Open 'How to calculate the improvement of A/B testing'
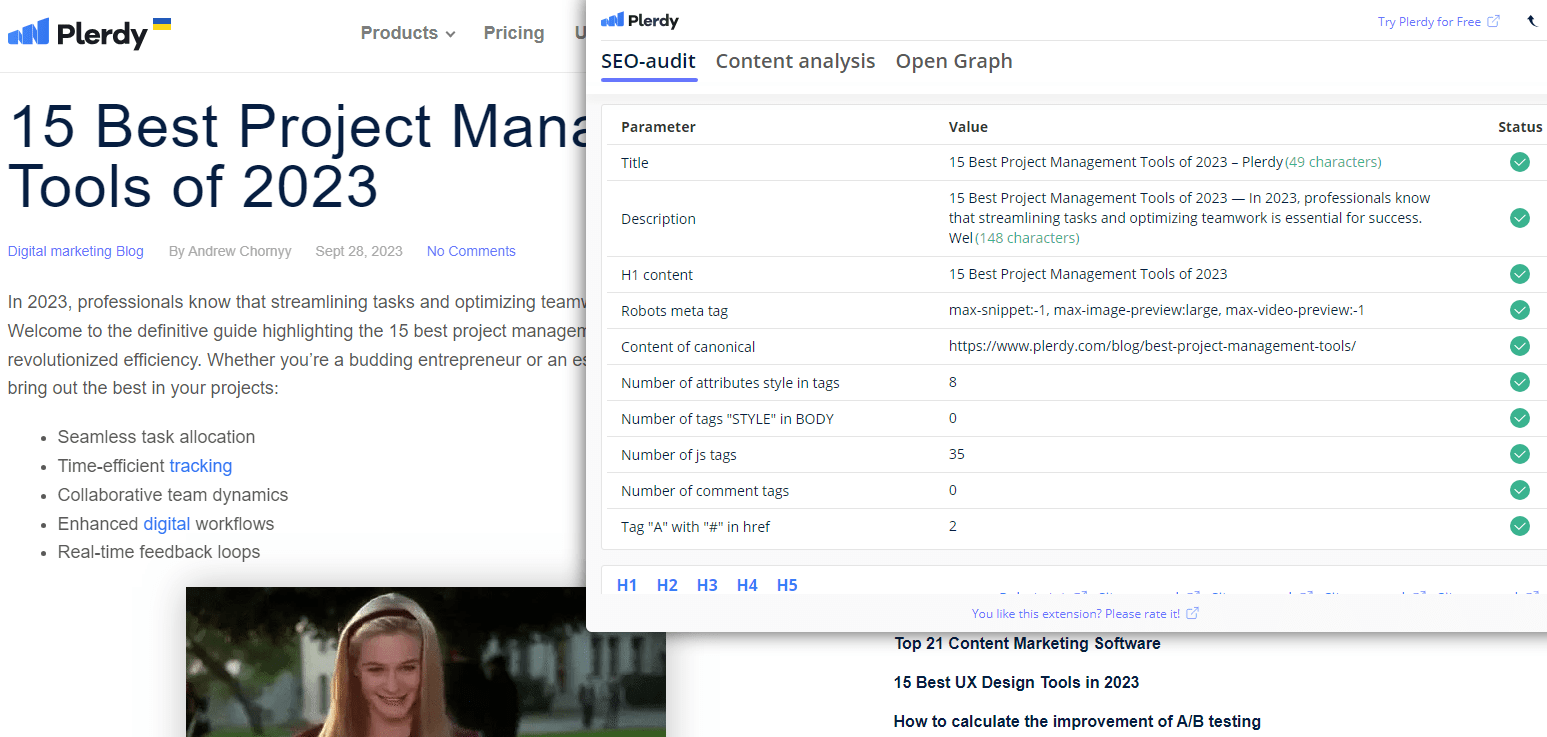Image resolution: width=1547 pixels, height=737 pixels. pos(1077,721)
